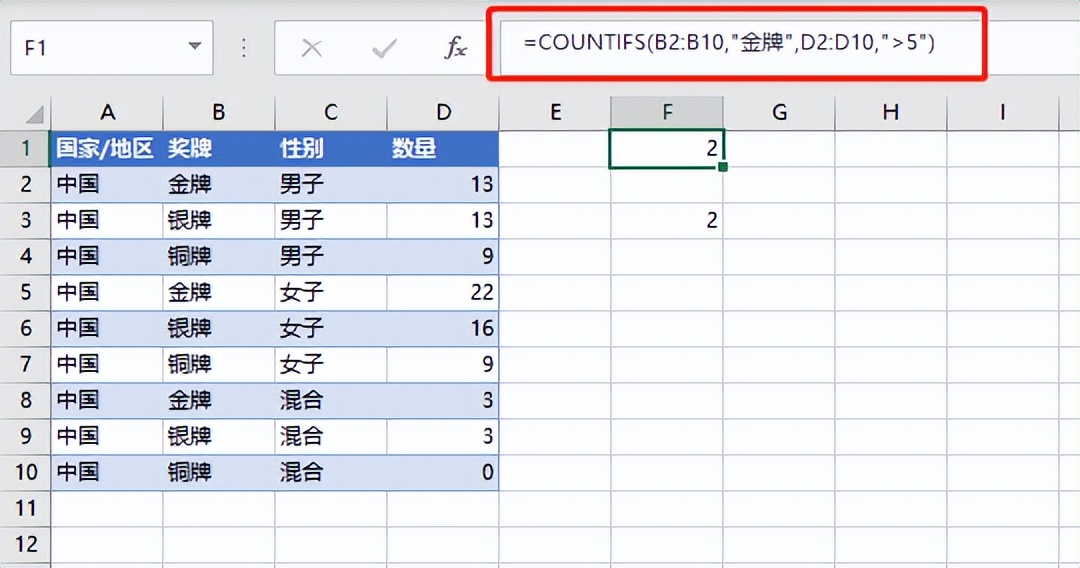Confirm the formula with the checkmark icon

tap(384, 48)
